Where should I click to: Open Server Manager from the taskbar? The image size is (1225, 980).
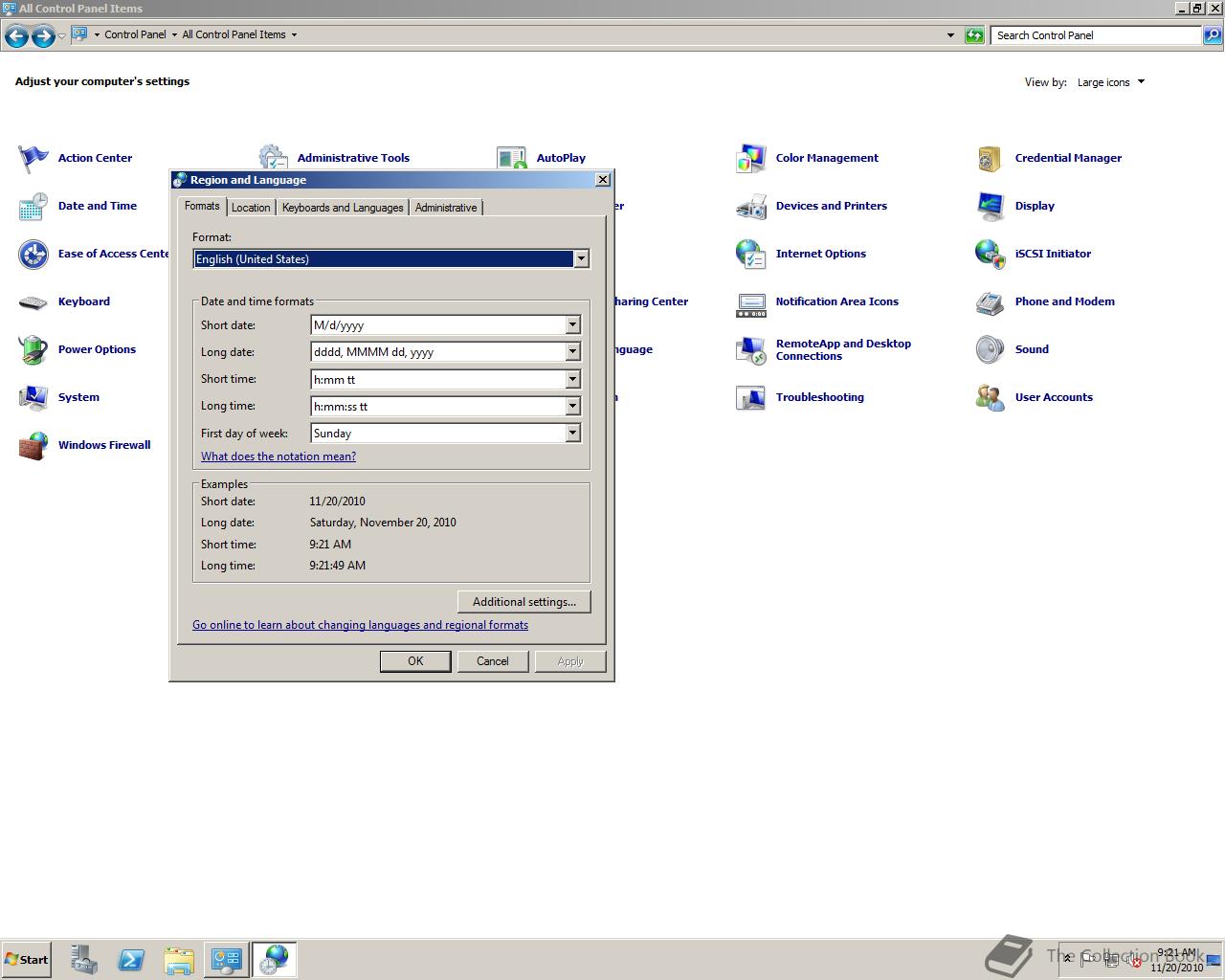(84, 960)
